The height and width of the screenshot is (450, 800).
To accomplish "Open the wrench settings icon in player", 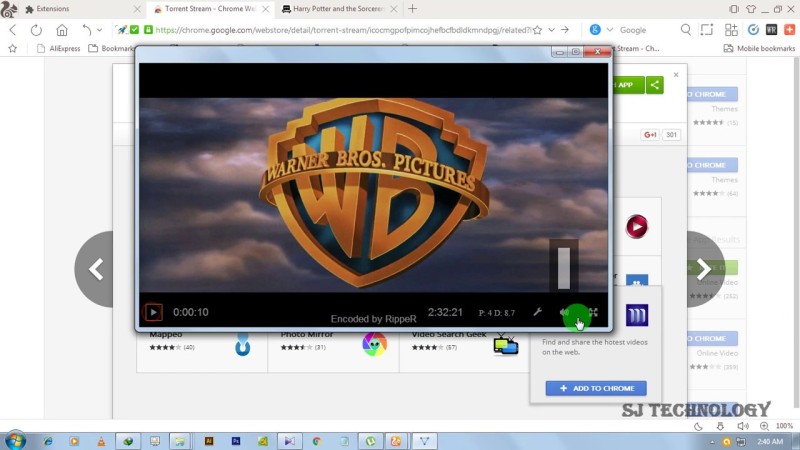I will pyautogui.click(x=537, y=313).
